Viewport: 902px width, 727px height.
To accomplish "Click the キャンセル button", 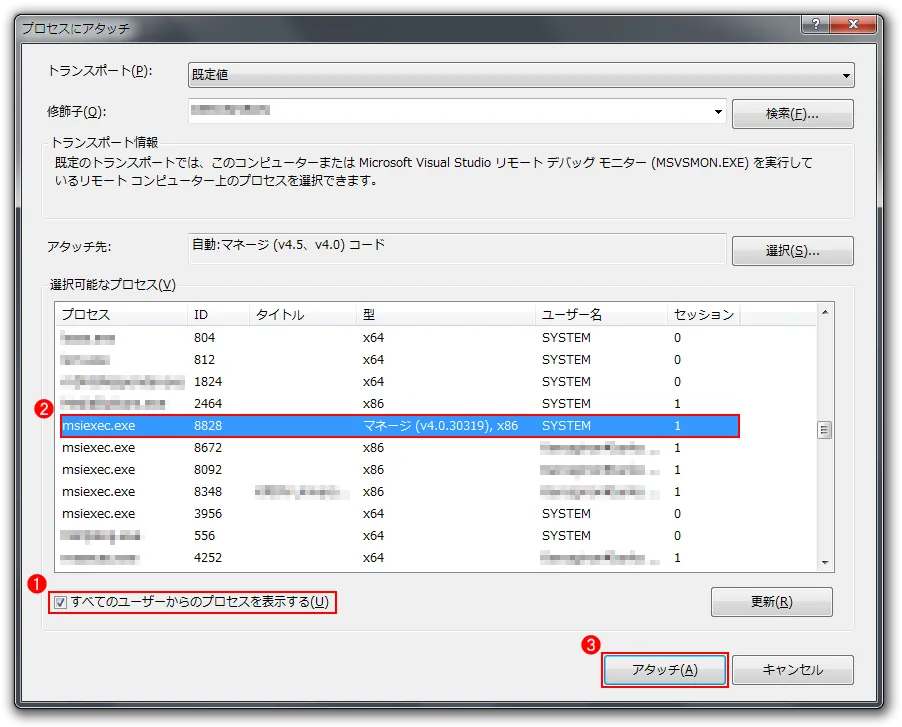I will coord(793,669).
